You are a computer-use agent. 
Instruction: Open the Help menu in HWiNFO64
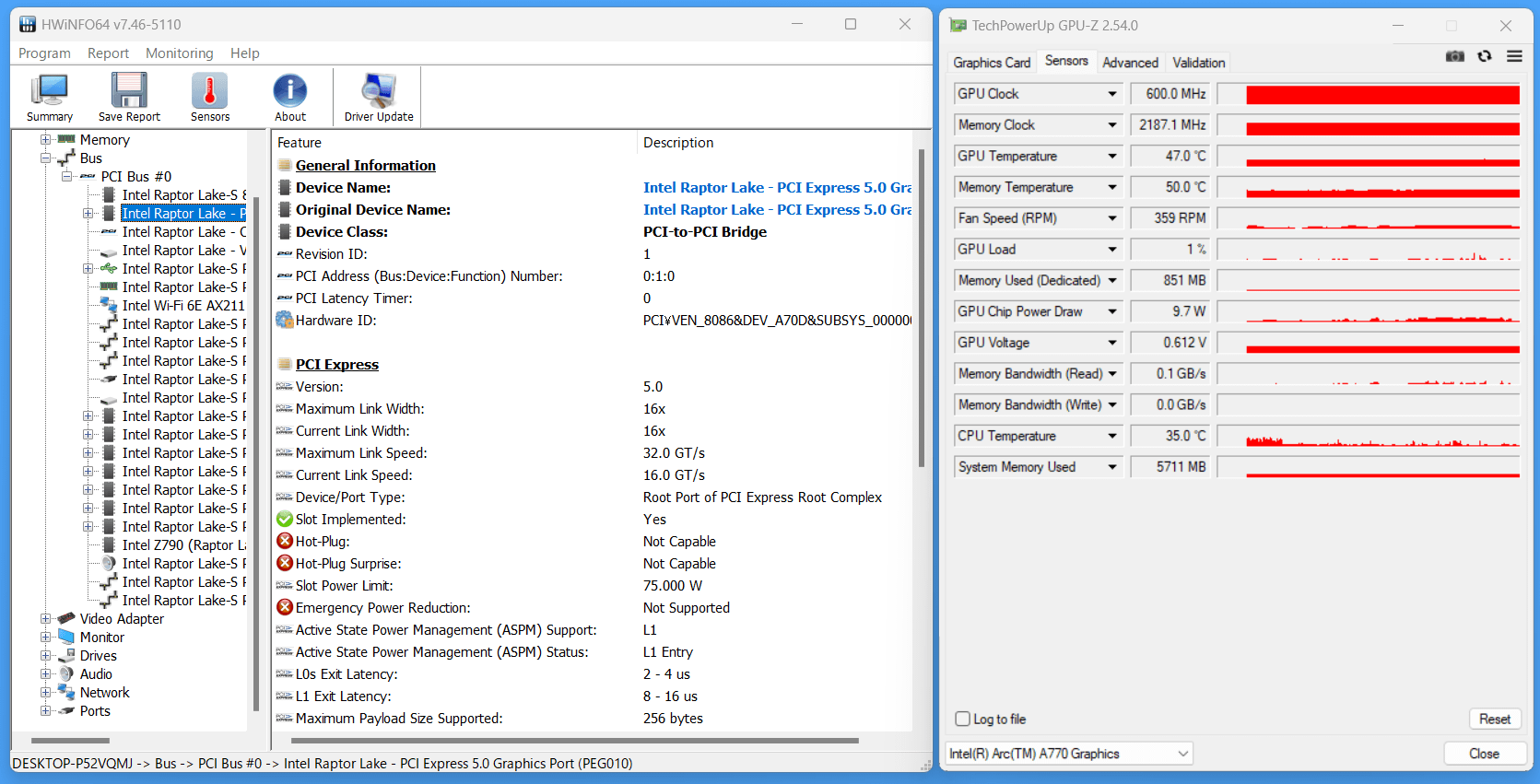click(244, 53)
